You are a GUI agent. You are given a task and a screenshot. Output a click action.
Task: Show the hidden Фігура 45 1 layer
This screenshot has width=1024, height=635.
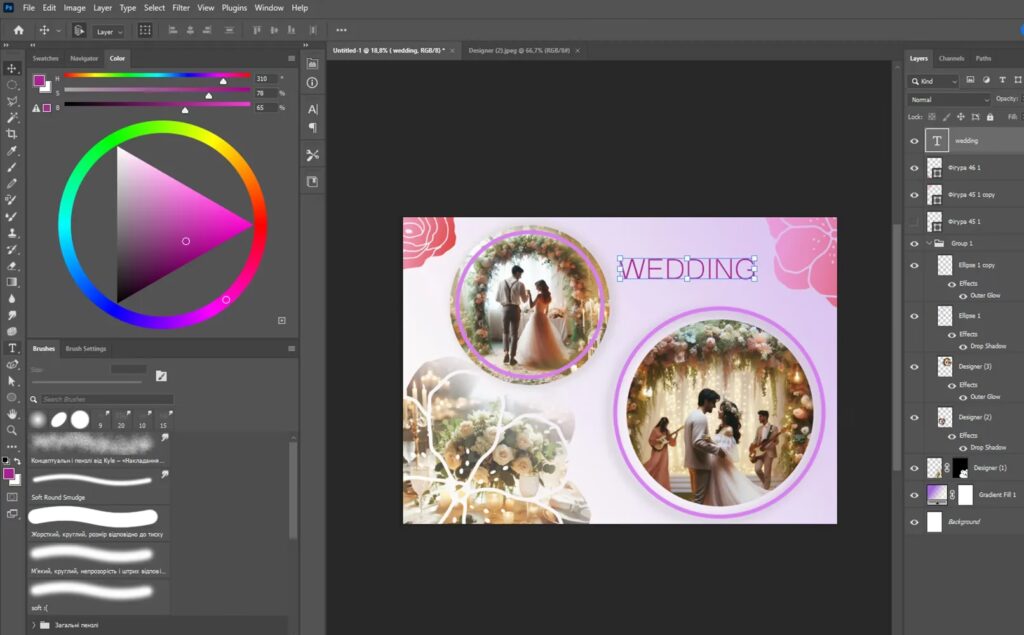tap(914, 221)
